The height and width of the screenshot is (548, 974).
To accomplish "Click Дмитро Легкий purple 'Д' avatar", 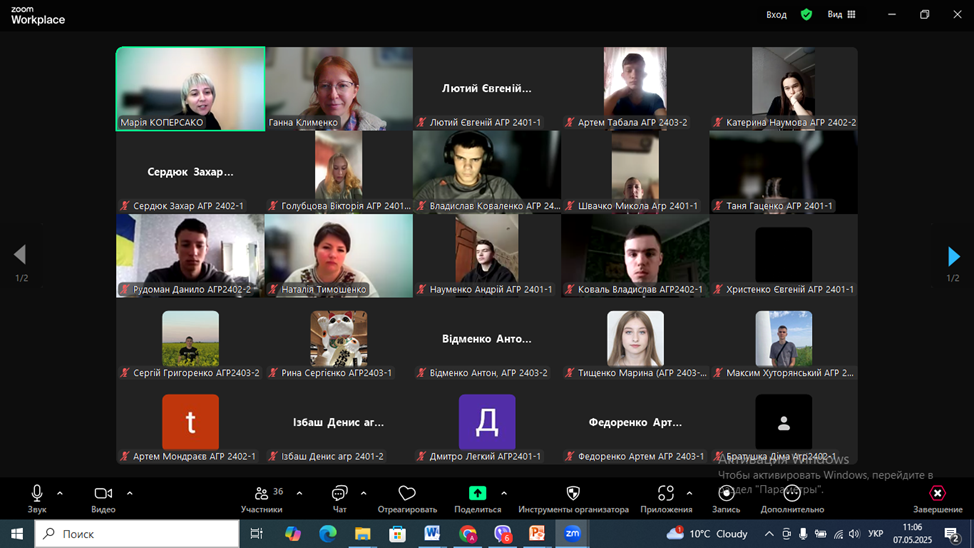I will [487, 422].
